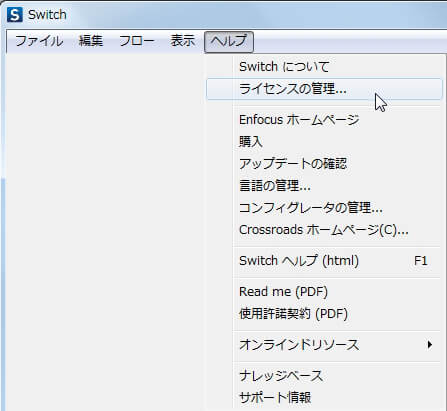
Task: Open the 編集 menu
Action: coord(91,41)
